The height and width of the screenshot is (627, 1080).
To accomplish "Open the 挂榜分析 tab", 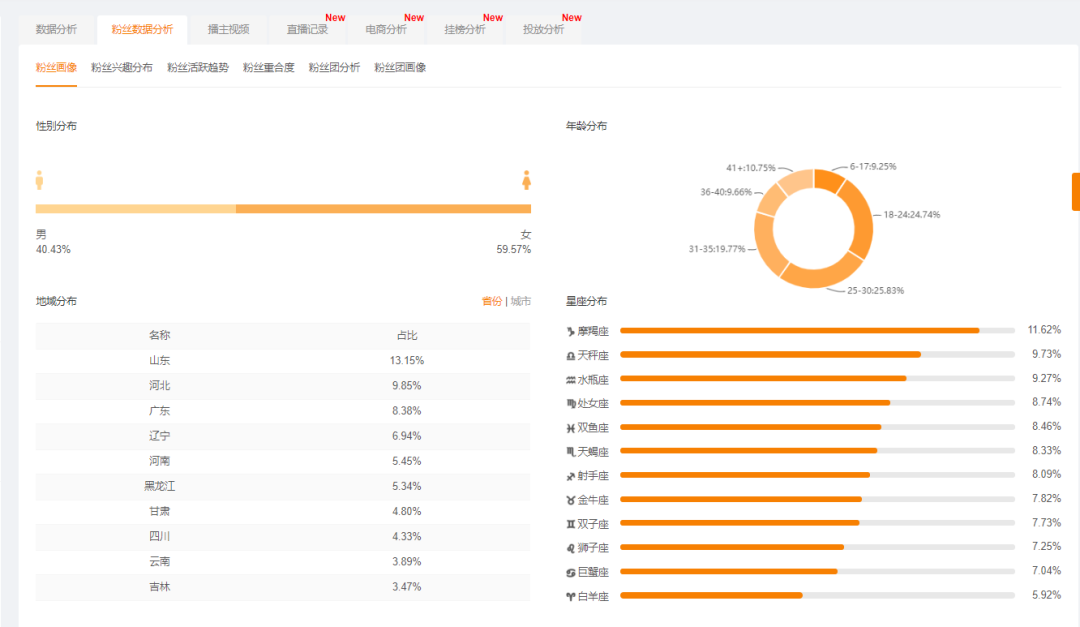I will coord(465,30).
